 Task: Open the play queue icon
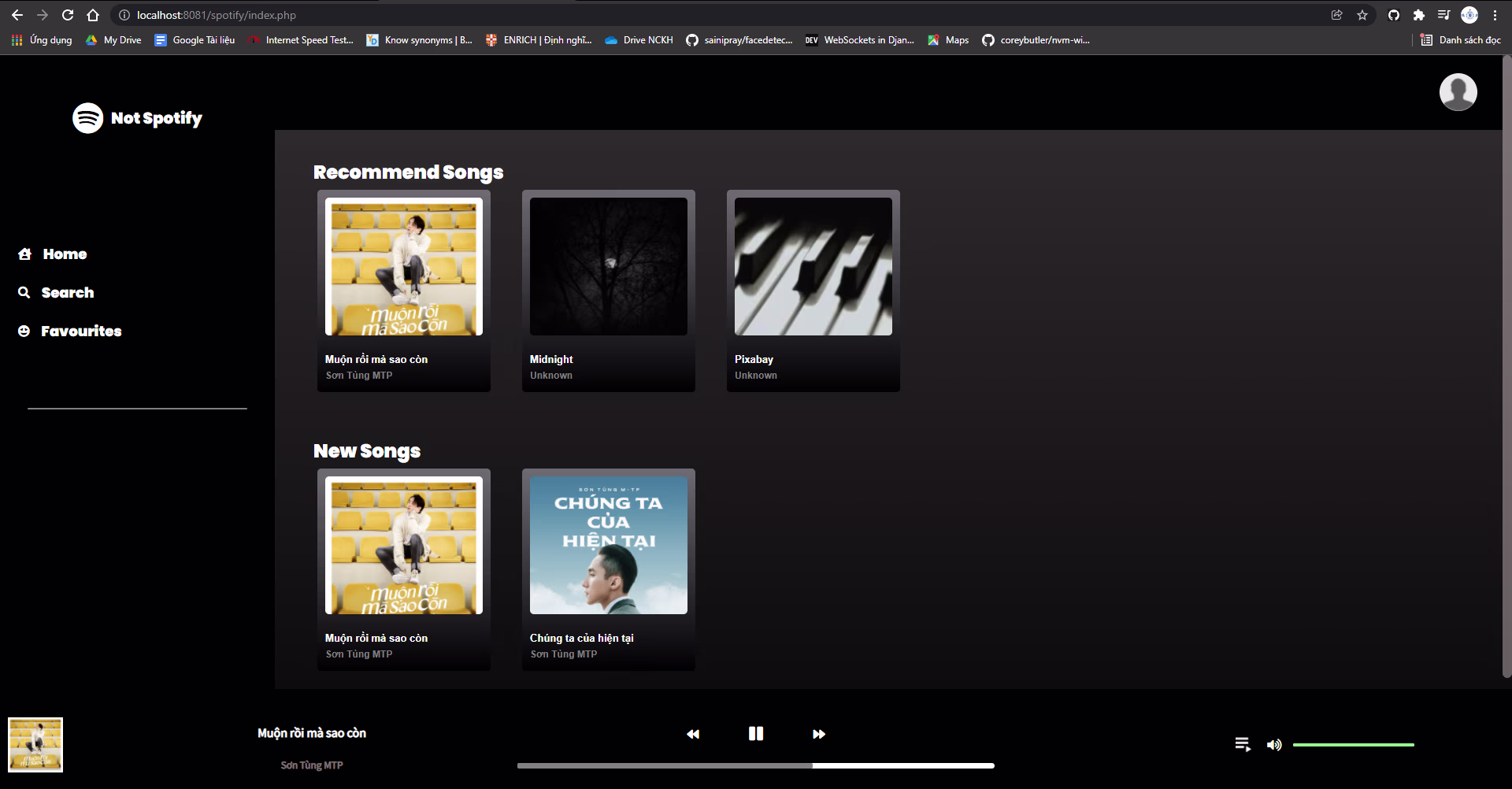(x=1243, y=744)
